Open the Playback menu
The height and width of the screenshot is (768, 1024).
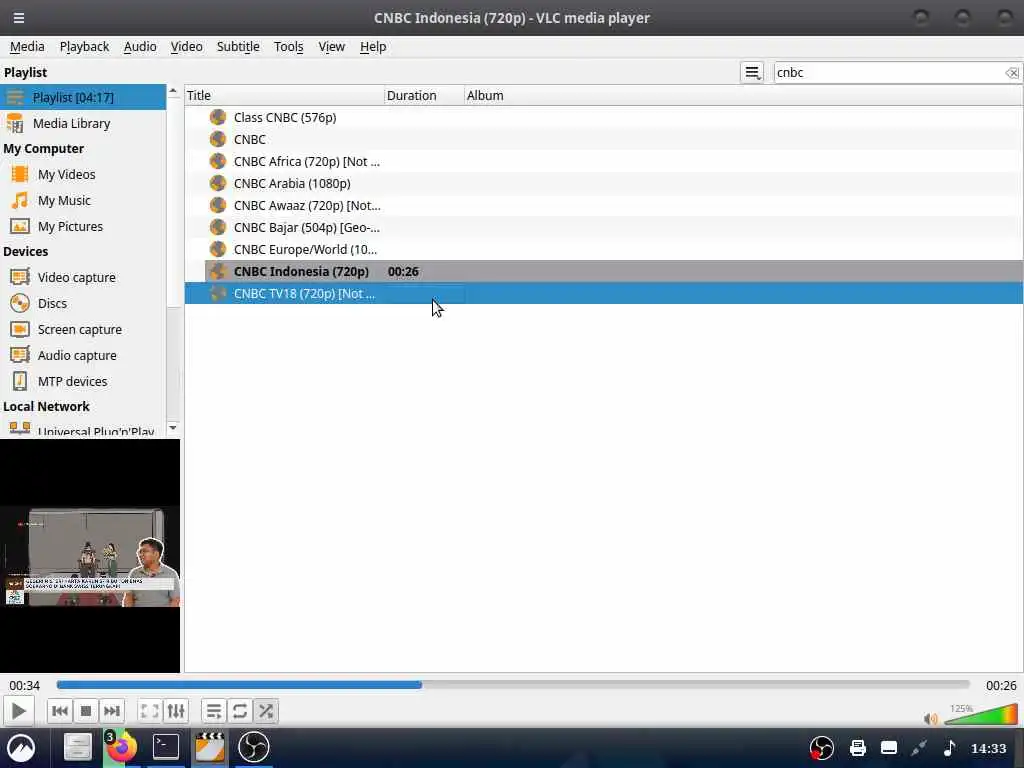84,47
